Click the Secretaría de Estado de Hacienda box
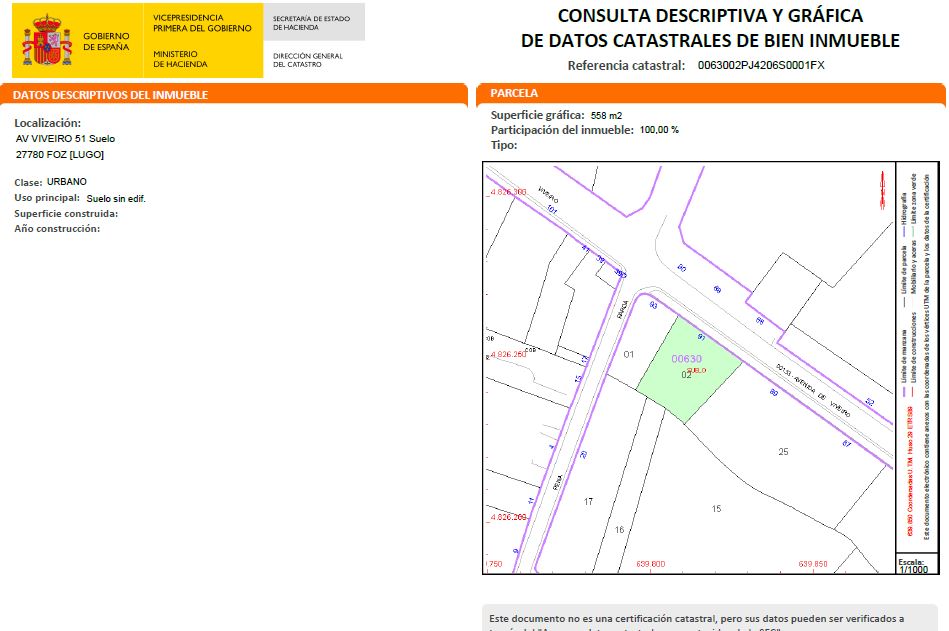949x631 pixels. click(x=311, y=23)
